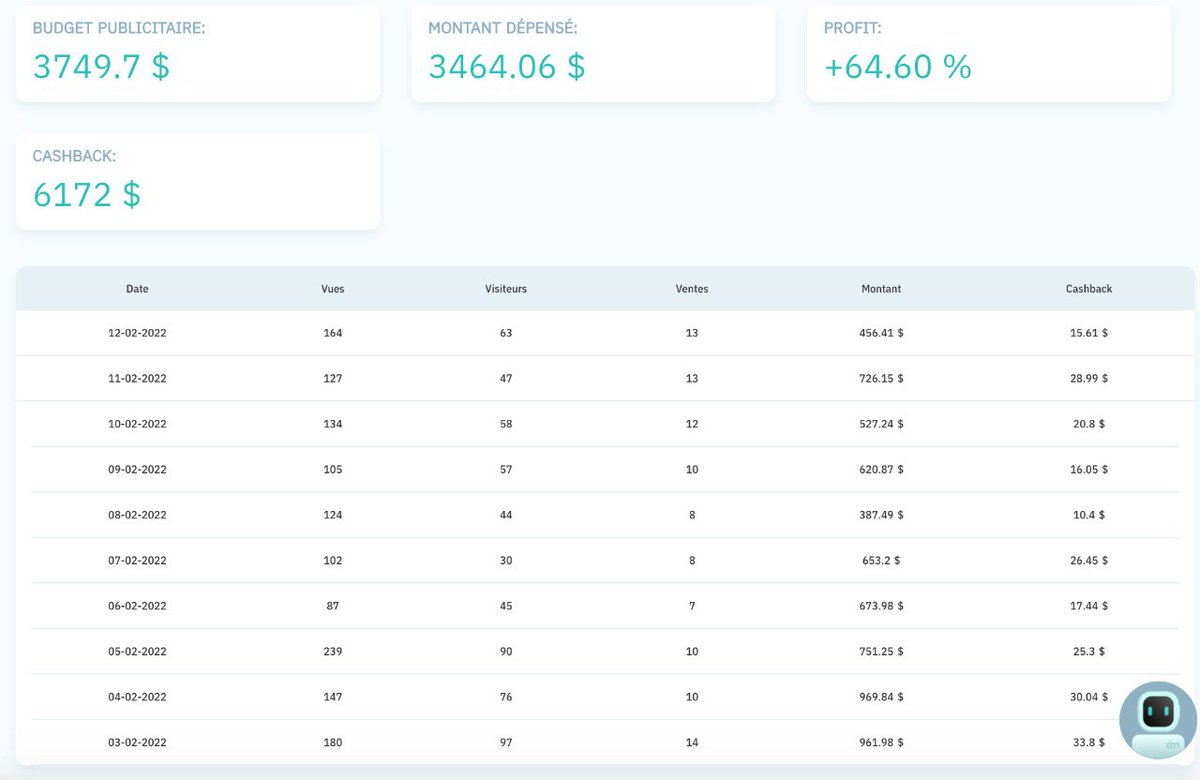Click the Ventes column header
The width and height of the screenshot is (1200, 780).
692,289
